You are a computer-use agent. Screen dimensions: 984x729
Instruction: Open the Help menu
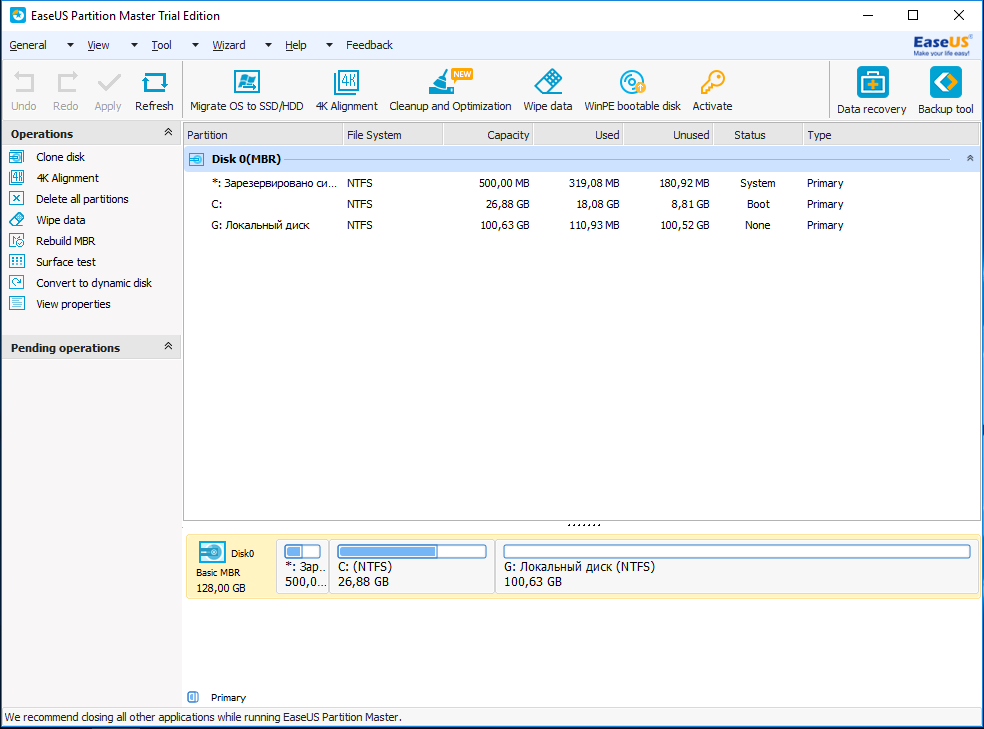coord(296,45)
